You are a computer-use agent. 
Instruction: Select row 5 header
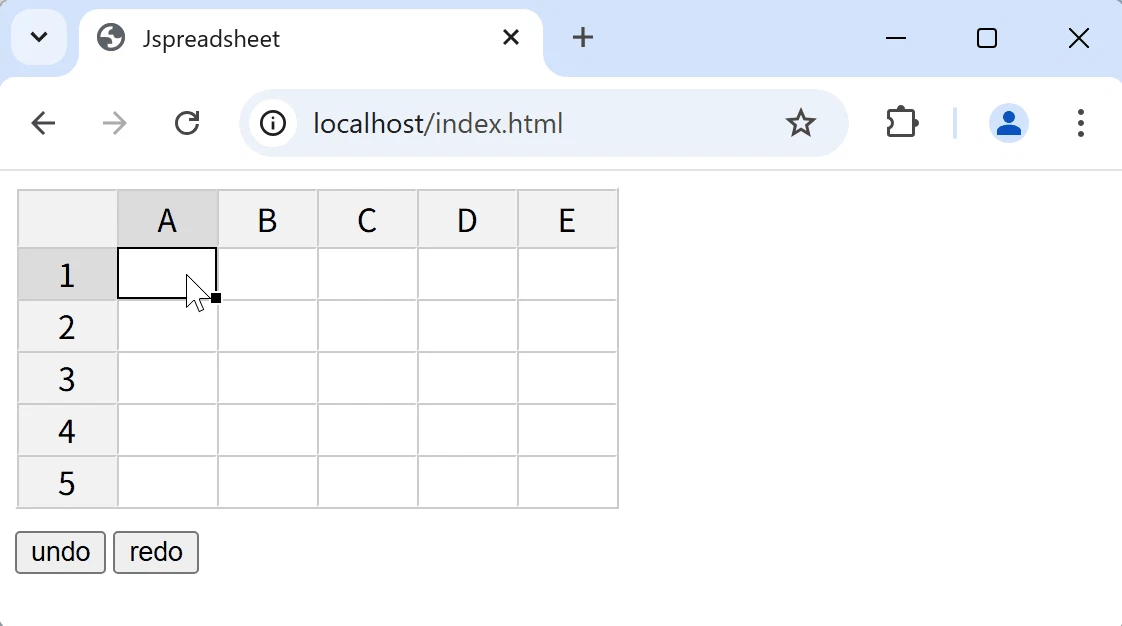67,482
